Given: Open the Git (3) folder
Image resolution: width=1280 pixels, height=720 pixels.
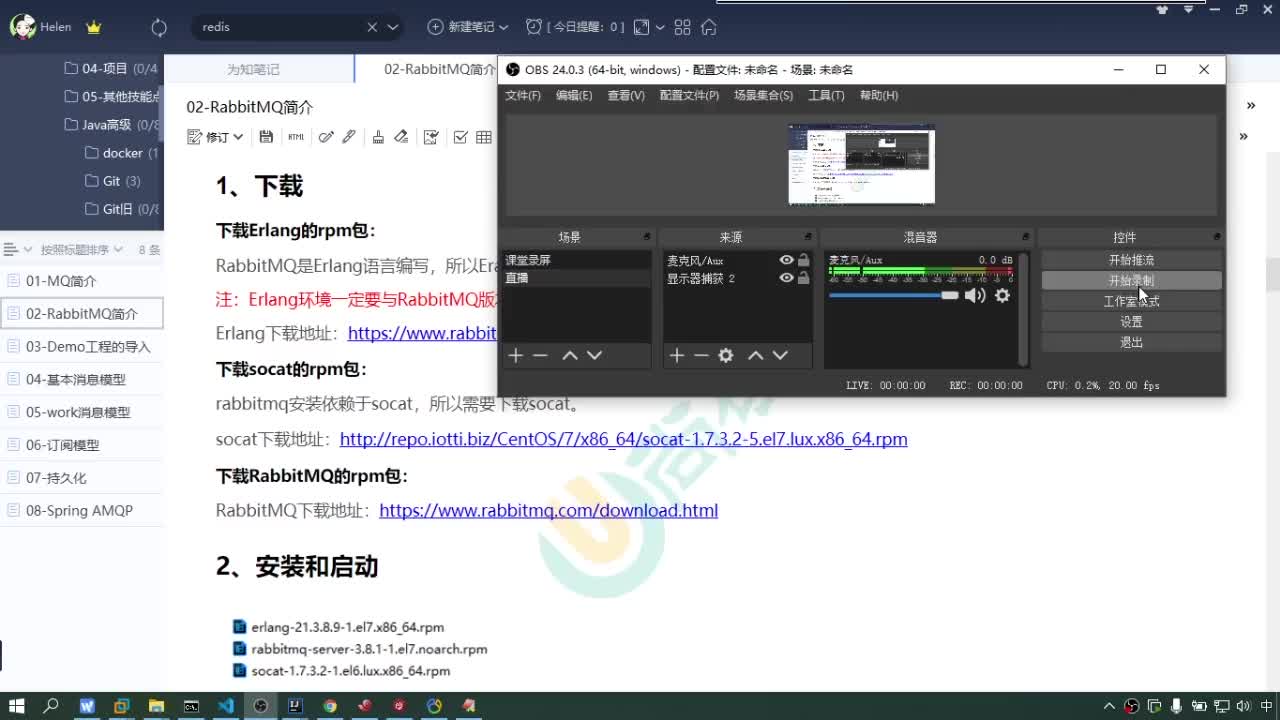Looking at the screenshot, I should 113,181.
